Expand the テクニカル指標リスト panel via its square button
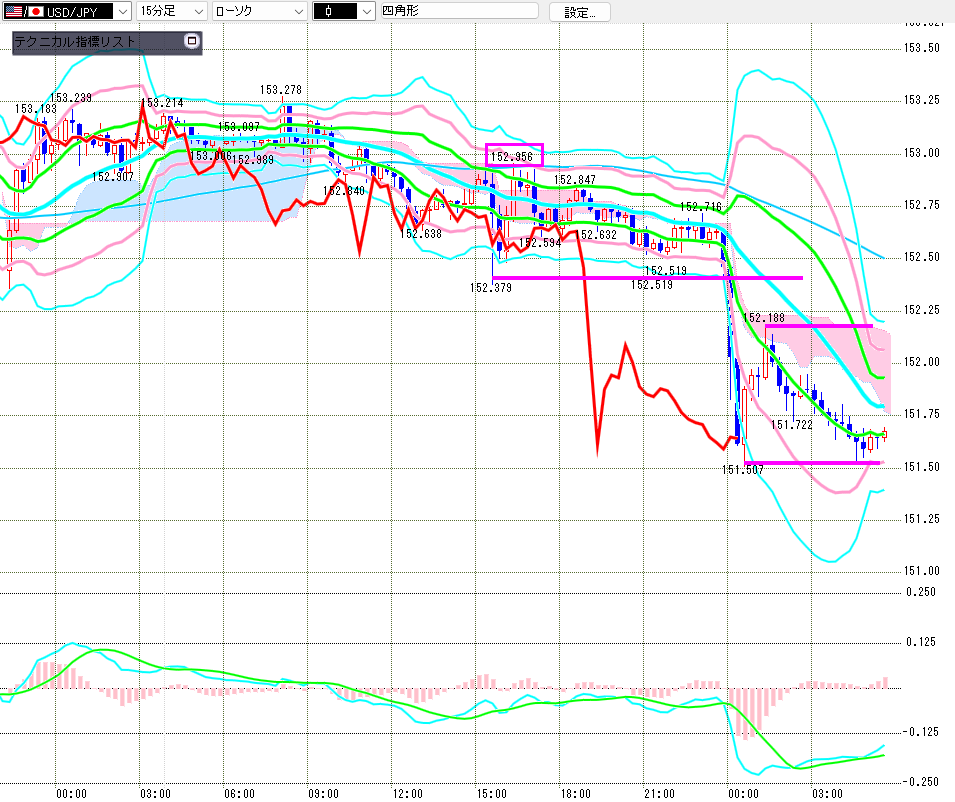The width and height of the screenshot is (955, 802). [x=192, y=42]
